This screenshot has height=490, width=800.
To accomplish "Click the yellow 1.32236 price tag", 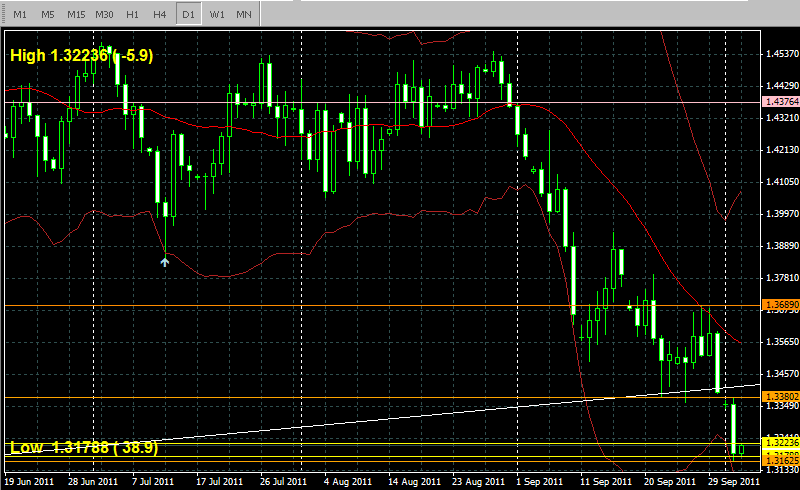I will coord(779,441).
